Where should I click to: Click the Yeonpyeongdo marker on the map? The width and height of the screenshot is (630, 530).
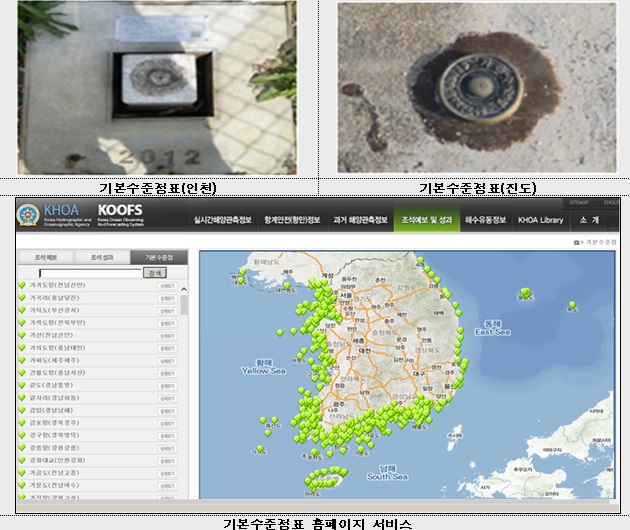click(287, 285)
